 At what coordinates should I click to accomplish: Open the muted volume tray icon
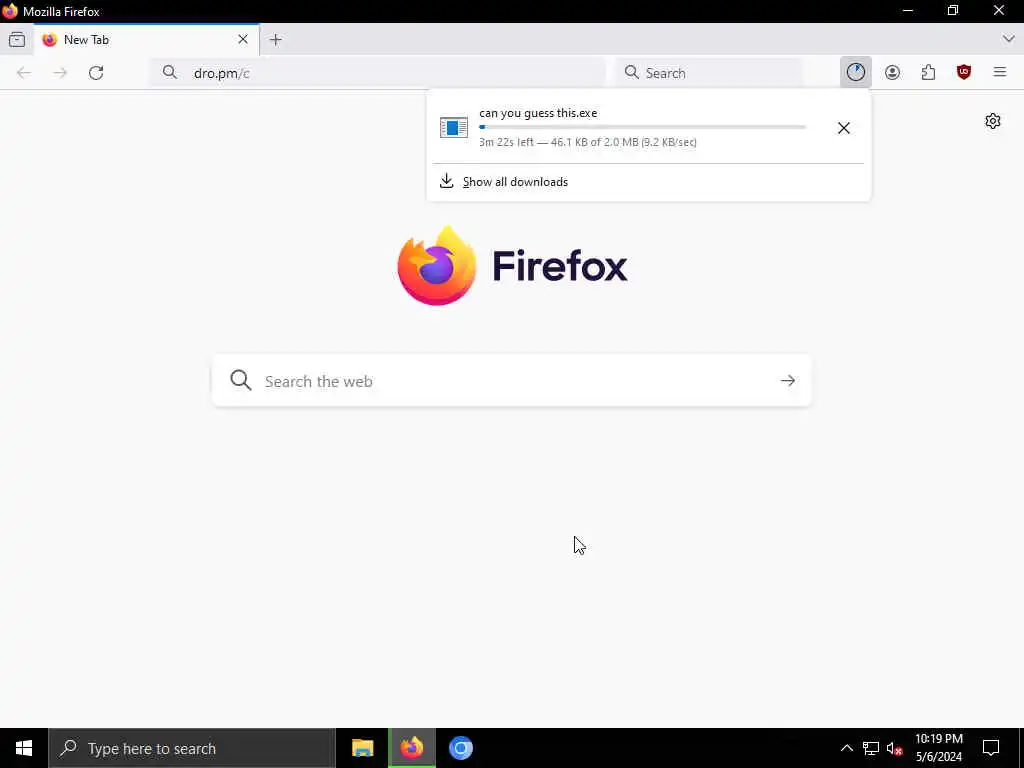(x=894, y=748)
